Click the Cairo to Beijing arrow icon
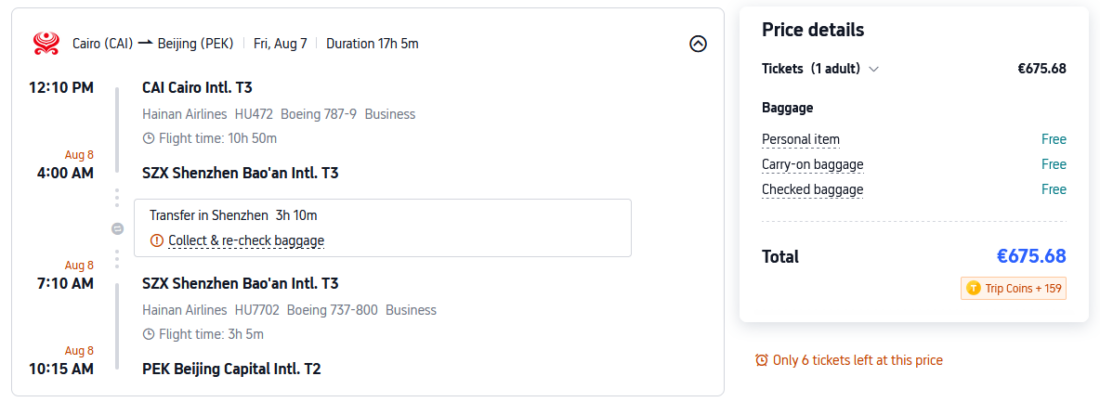The image size is (1100, 402). (x=145, y=43)
